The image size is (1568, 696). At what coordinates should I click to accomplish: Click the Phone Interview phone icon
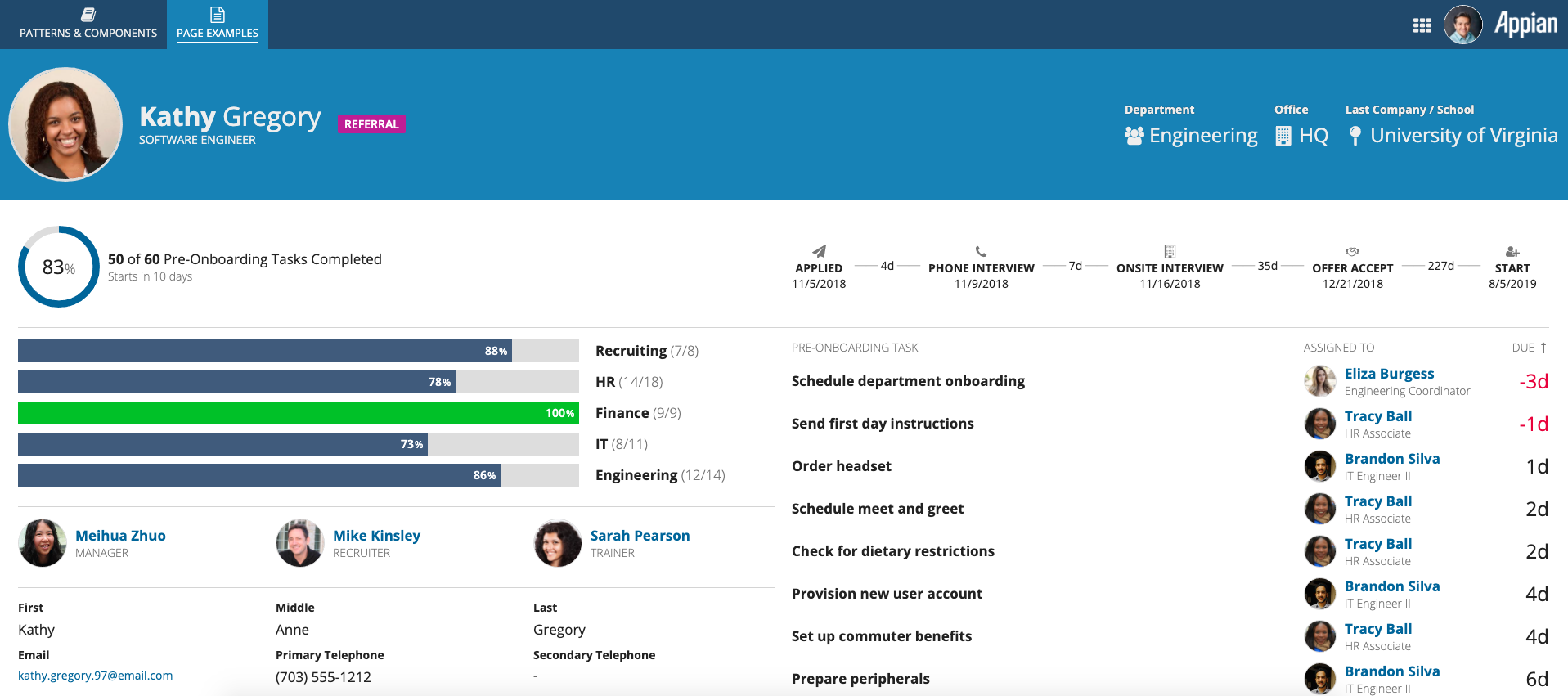(981, 251)
